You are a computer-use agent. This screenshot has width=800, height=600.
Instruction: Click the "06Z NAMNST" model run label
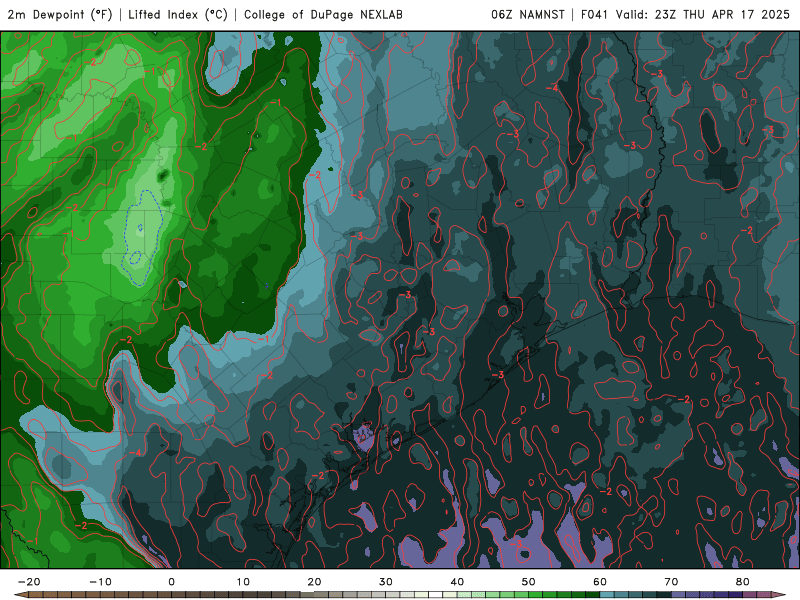click(528, 14)
